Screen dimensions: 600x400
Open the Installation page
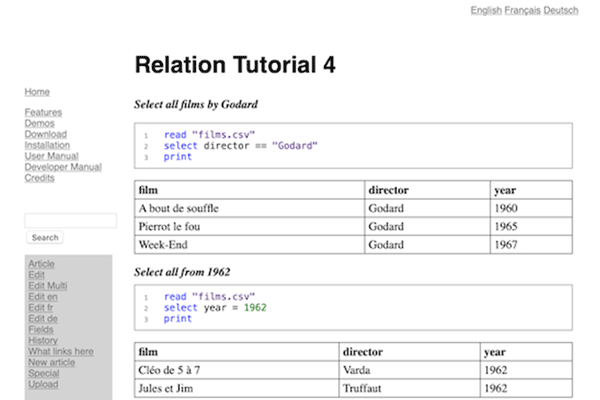coord(47,146)
